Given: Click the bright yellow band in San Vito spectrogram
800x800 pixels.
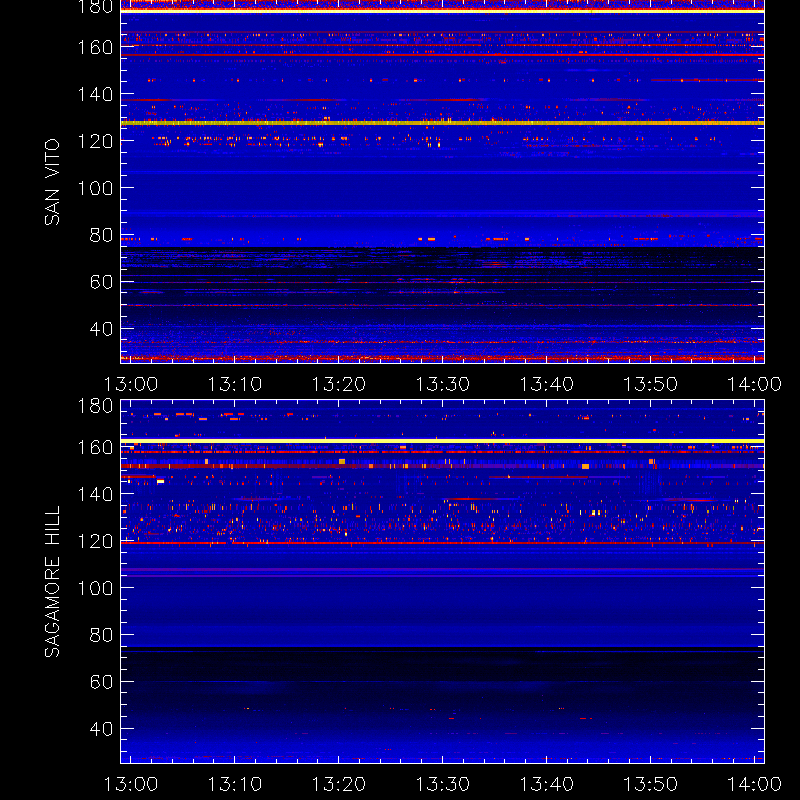Looking at the screenshot, I should 442,123.
